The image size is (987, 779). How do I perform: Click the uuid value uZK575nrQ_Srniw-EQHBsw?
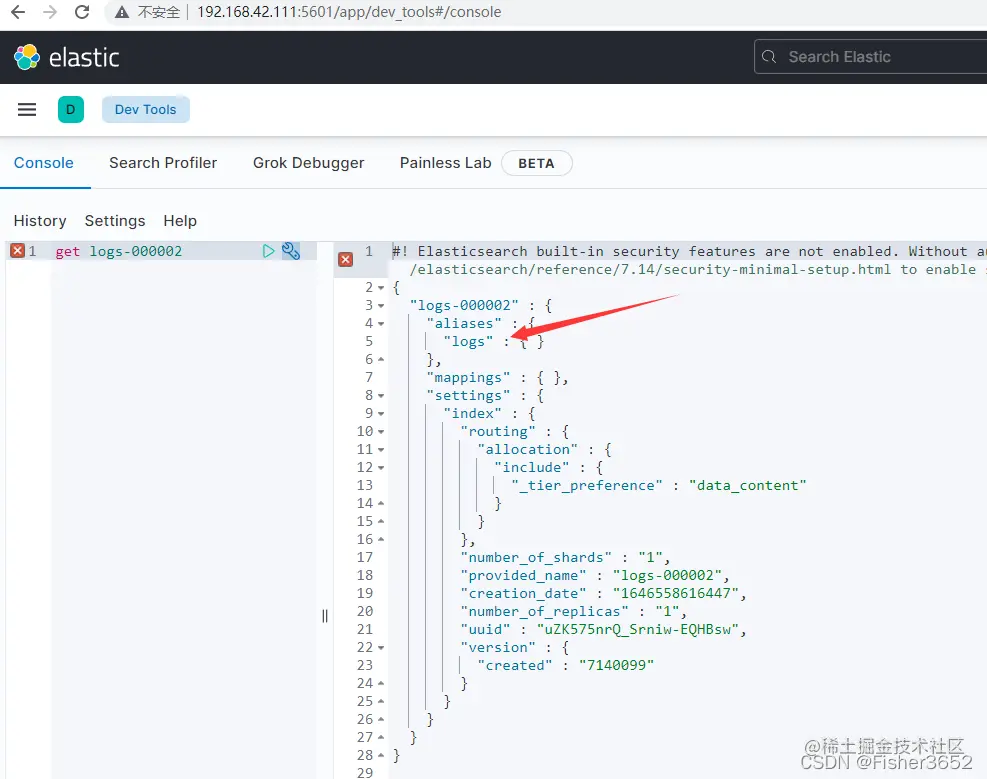(x=637, y=629)
